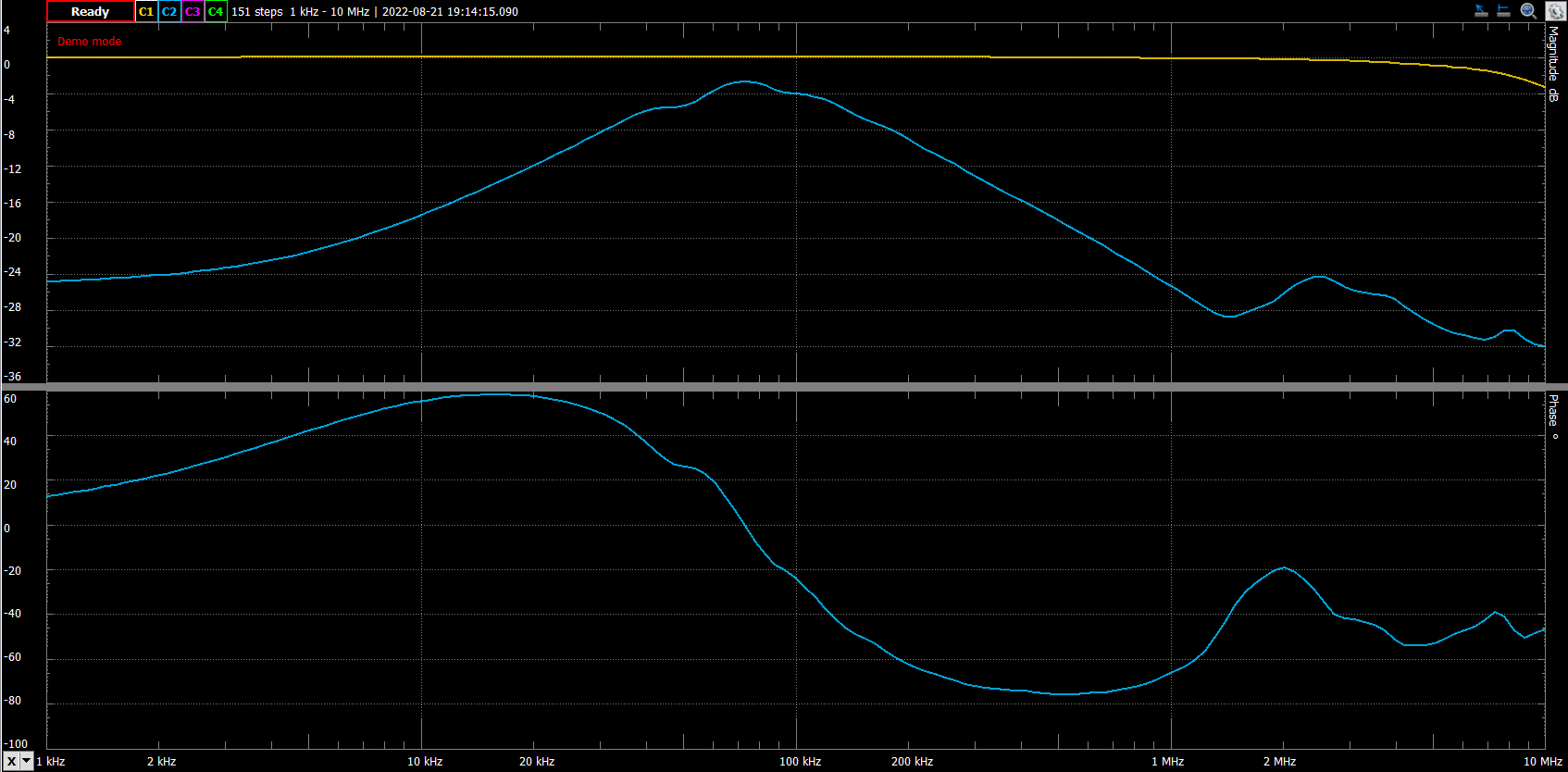
Task: Click the T-shaped marker icon beside zoom
Action: click(x=1504, y=11)
